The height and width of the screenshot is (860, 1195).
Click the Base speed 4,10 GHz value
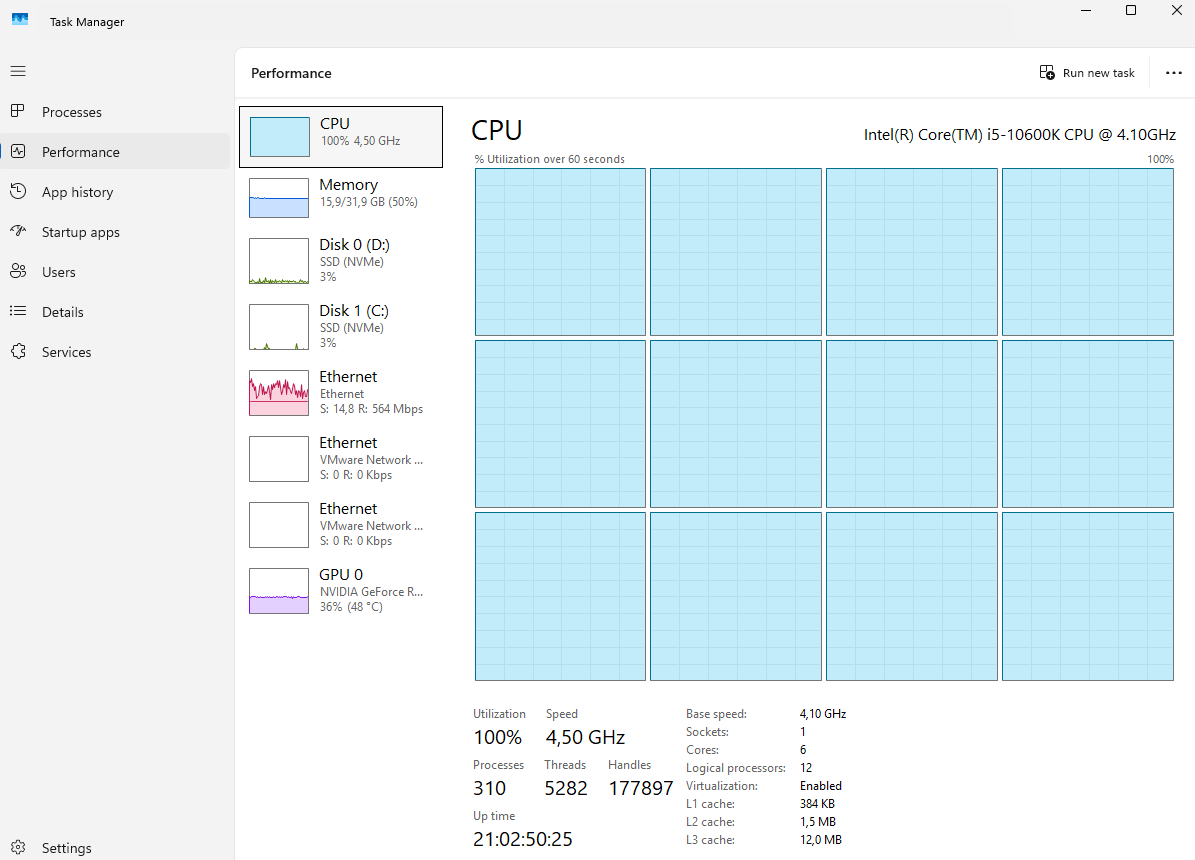823,714
